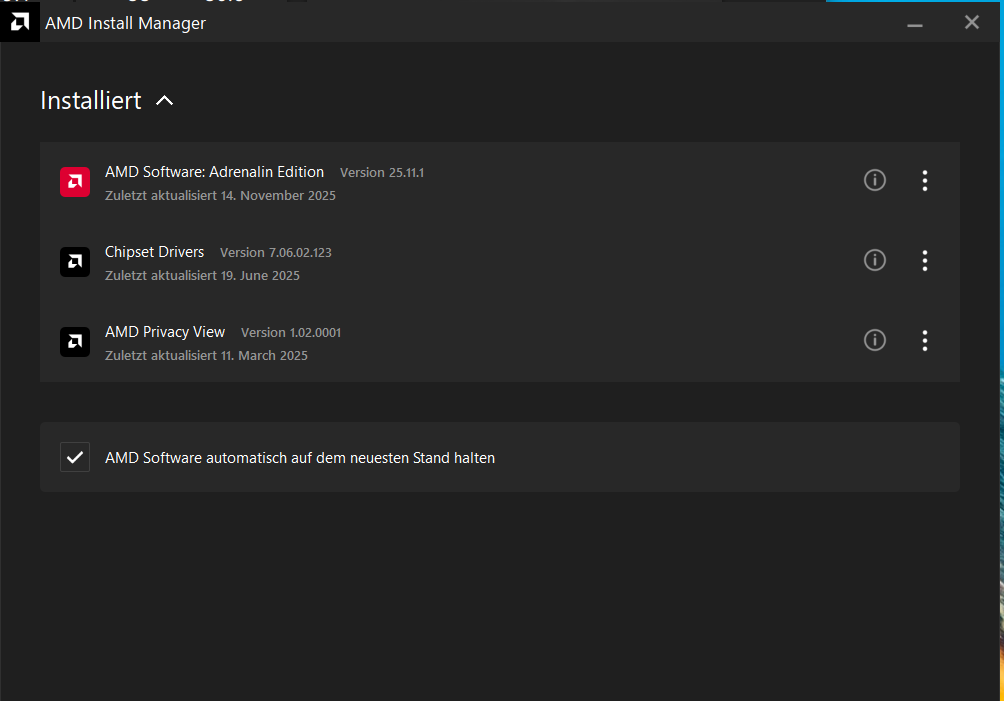This screenshot has height=701, width=1004.
Task: Select the AMD Software: Adrenalin Edition title
Action: 215,172
